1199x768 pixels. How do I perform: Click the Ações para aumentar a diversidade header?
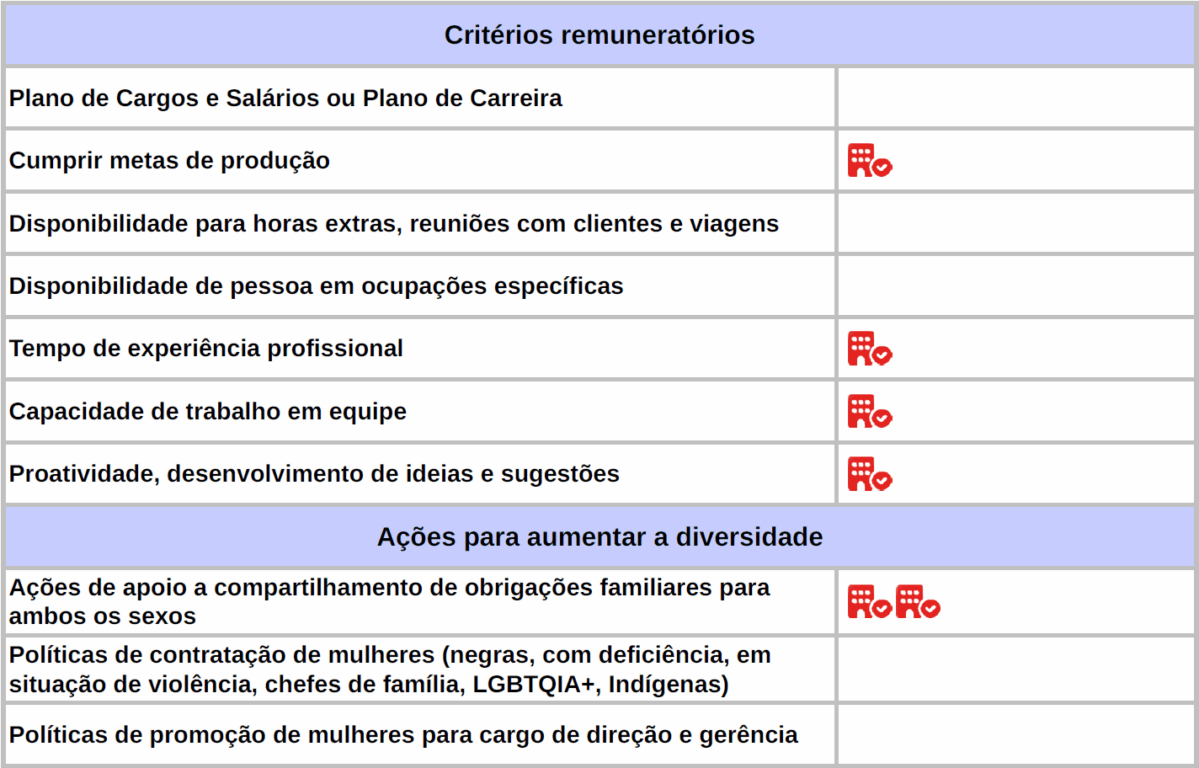coord(599,537)
